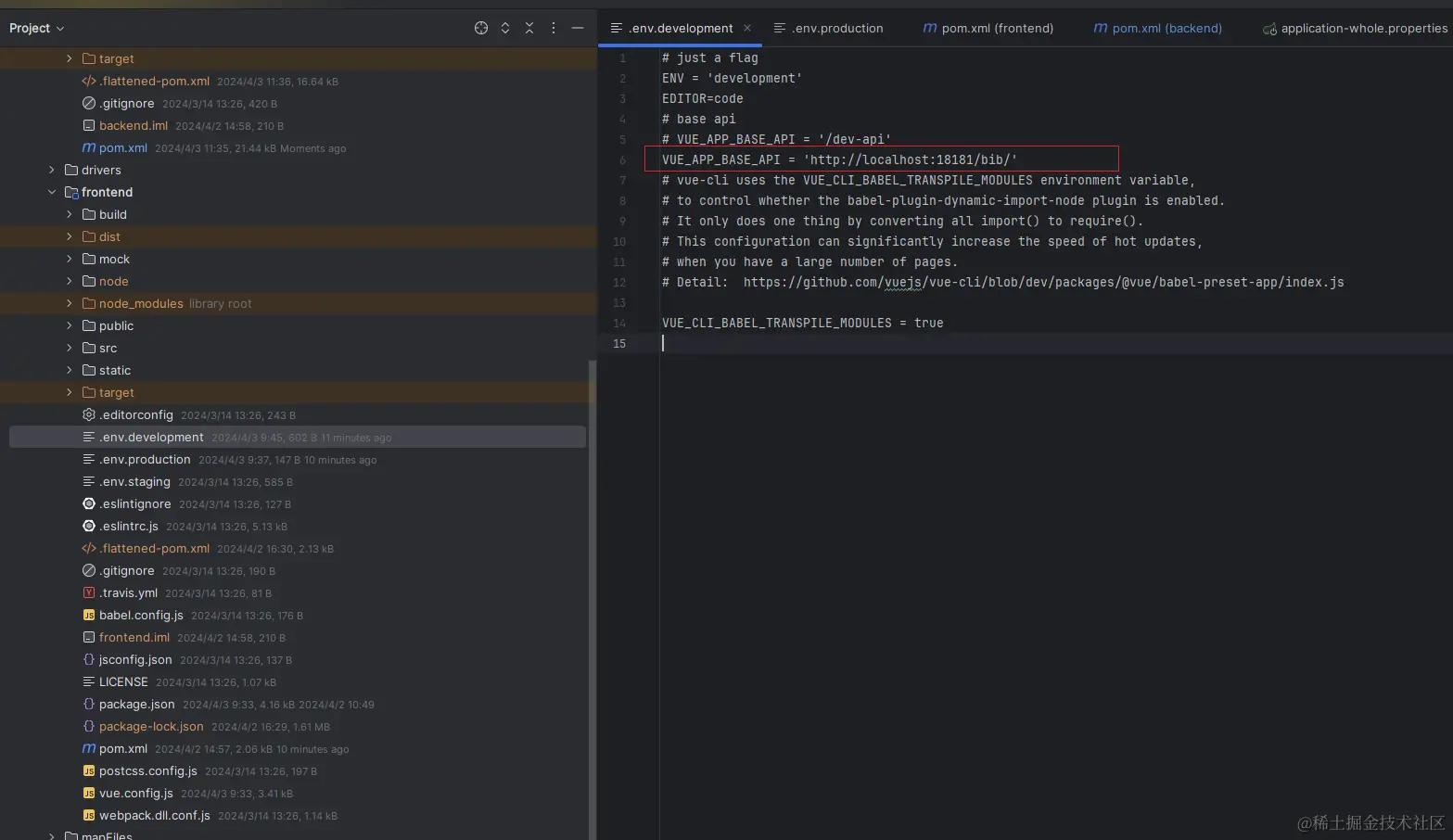
Task: Click the Project tree vertical scrollbar
Action: point(592,599)
